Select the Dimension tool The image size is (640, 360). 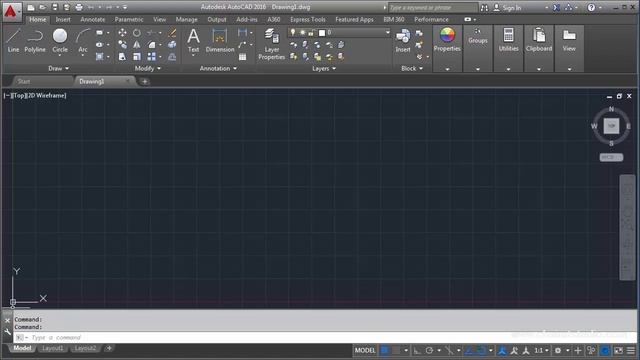[220, 41]
